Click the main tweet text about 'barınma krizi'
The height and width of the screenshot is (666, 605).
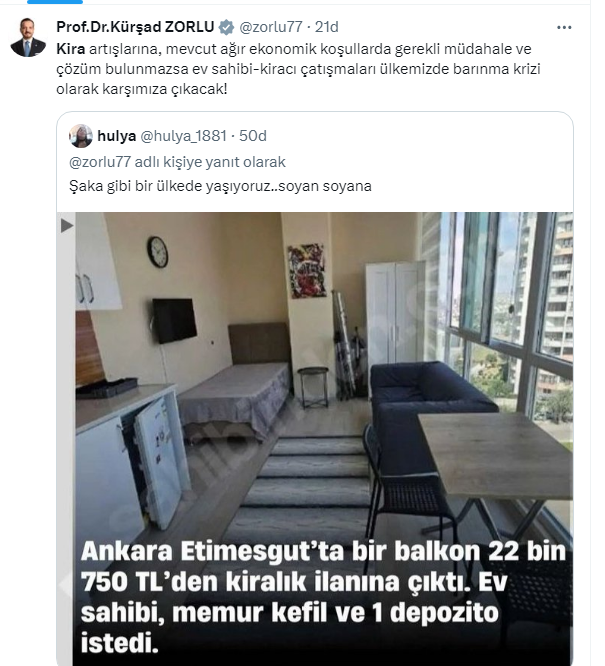tap(298, 69)
